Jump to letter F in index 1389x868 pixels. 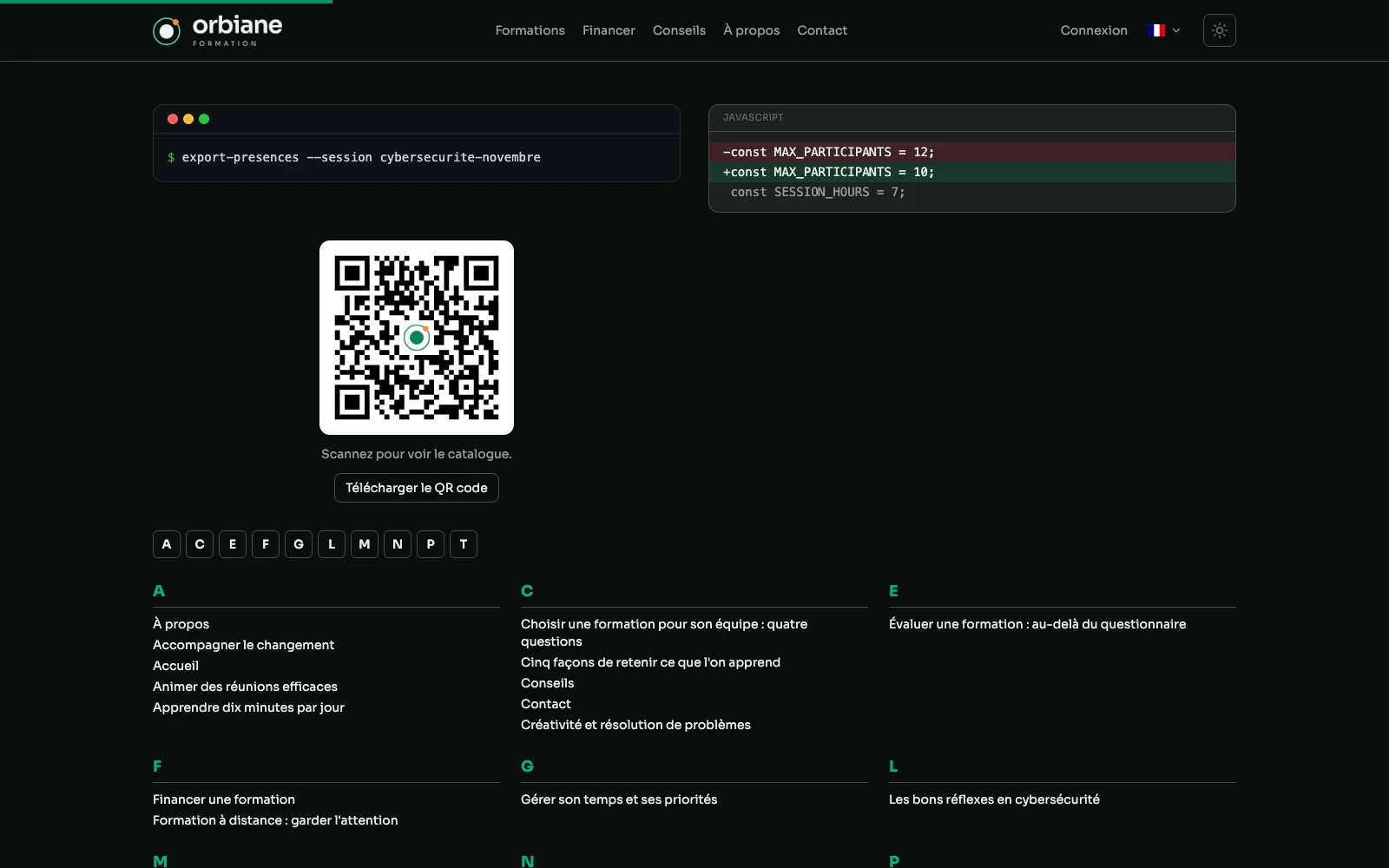[266, 544]
